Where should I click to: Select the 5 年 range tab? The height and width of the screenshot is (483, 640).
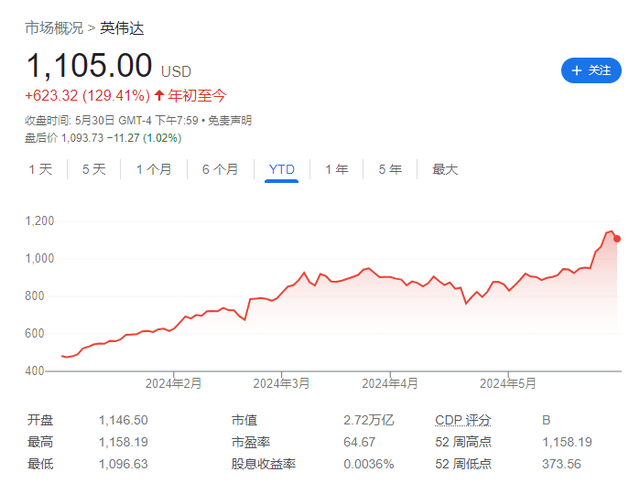click(390, 169)
